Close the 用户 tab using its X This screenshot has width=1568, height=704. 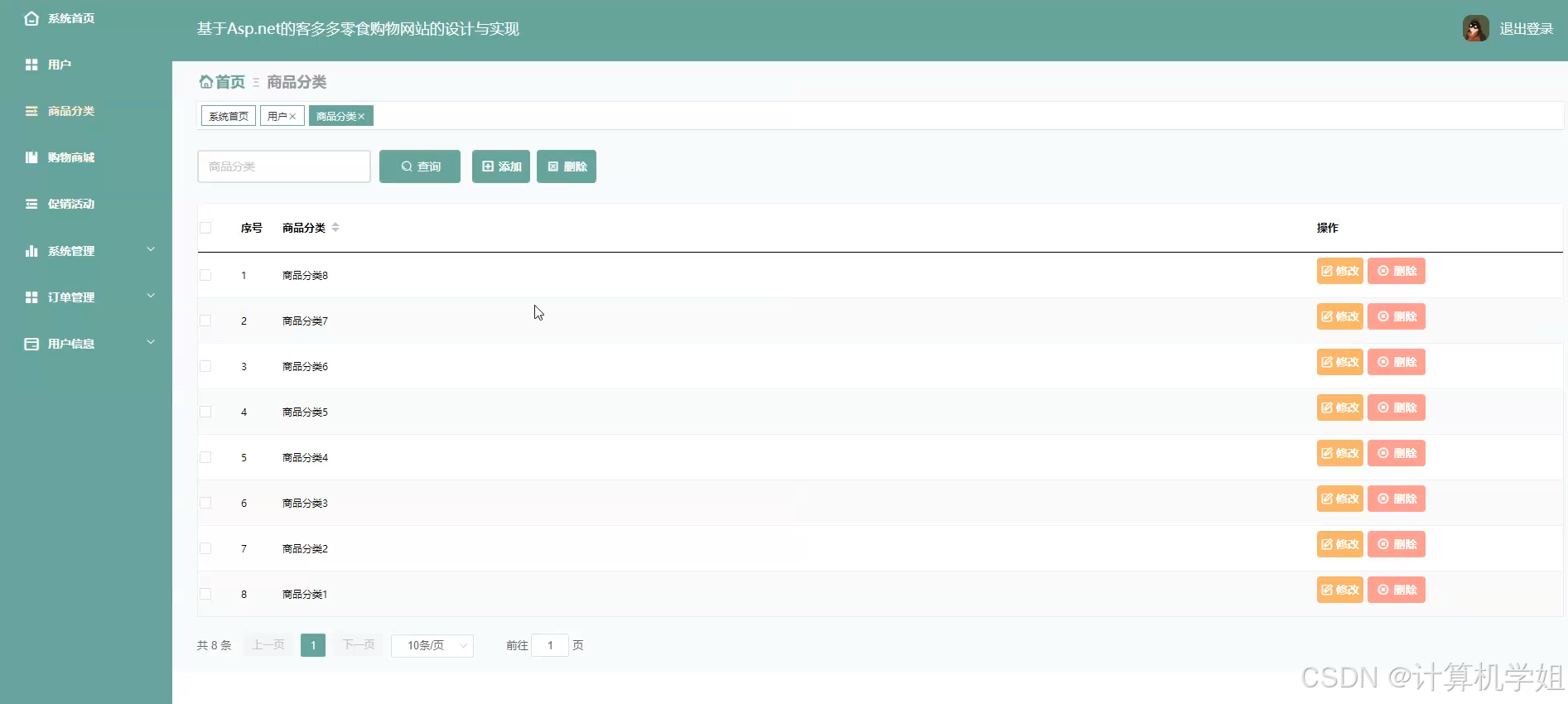292,117
